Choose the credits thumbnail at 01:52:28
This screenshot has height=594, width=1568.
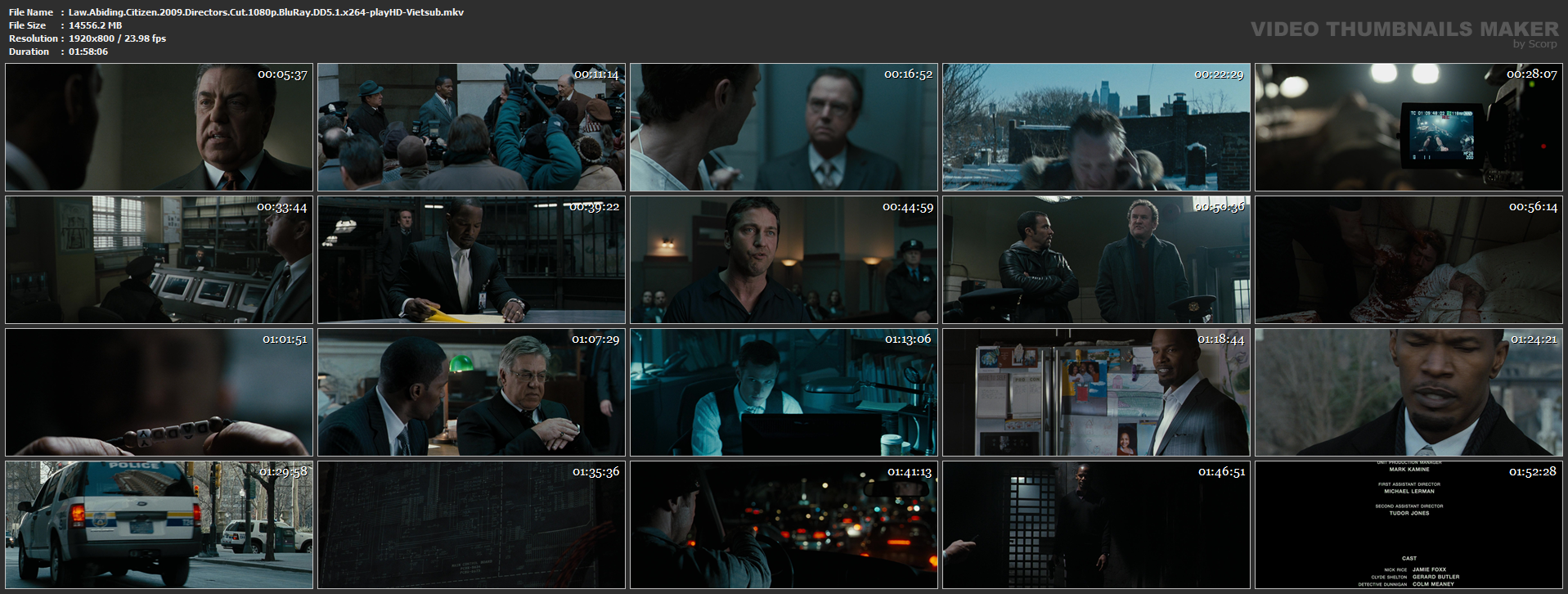(1409, 524)
